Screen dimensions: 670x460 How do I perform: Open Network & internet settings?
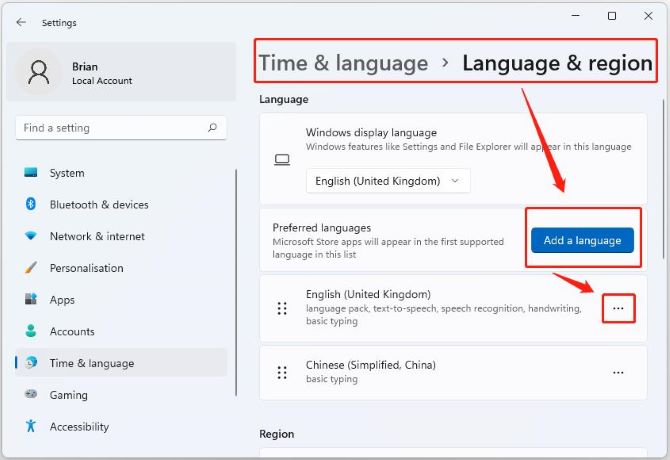(x=121, y=236)
